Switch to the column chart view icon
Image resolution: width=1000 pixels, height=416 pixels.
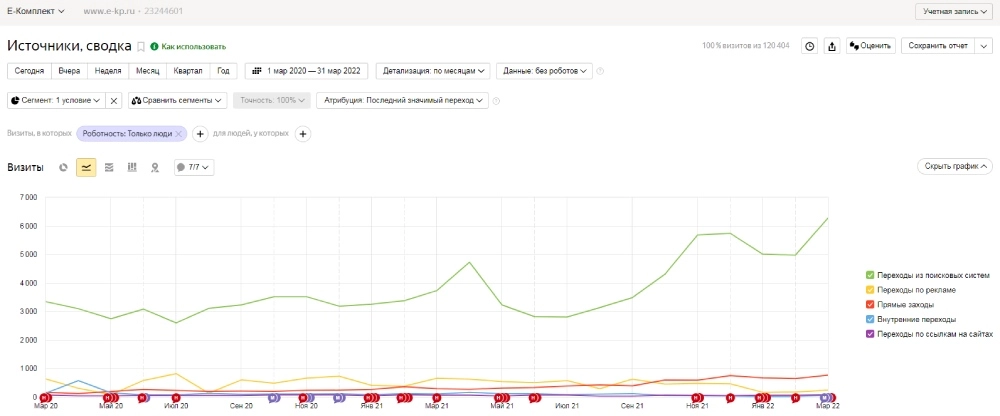(x=132, y=167)
